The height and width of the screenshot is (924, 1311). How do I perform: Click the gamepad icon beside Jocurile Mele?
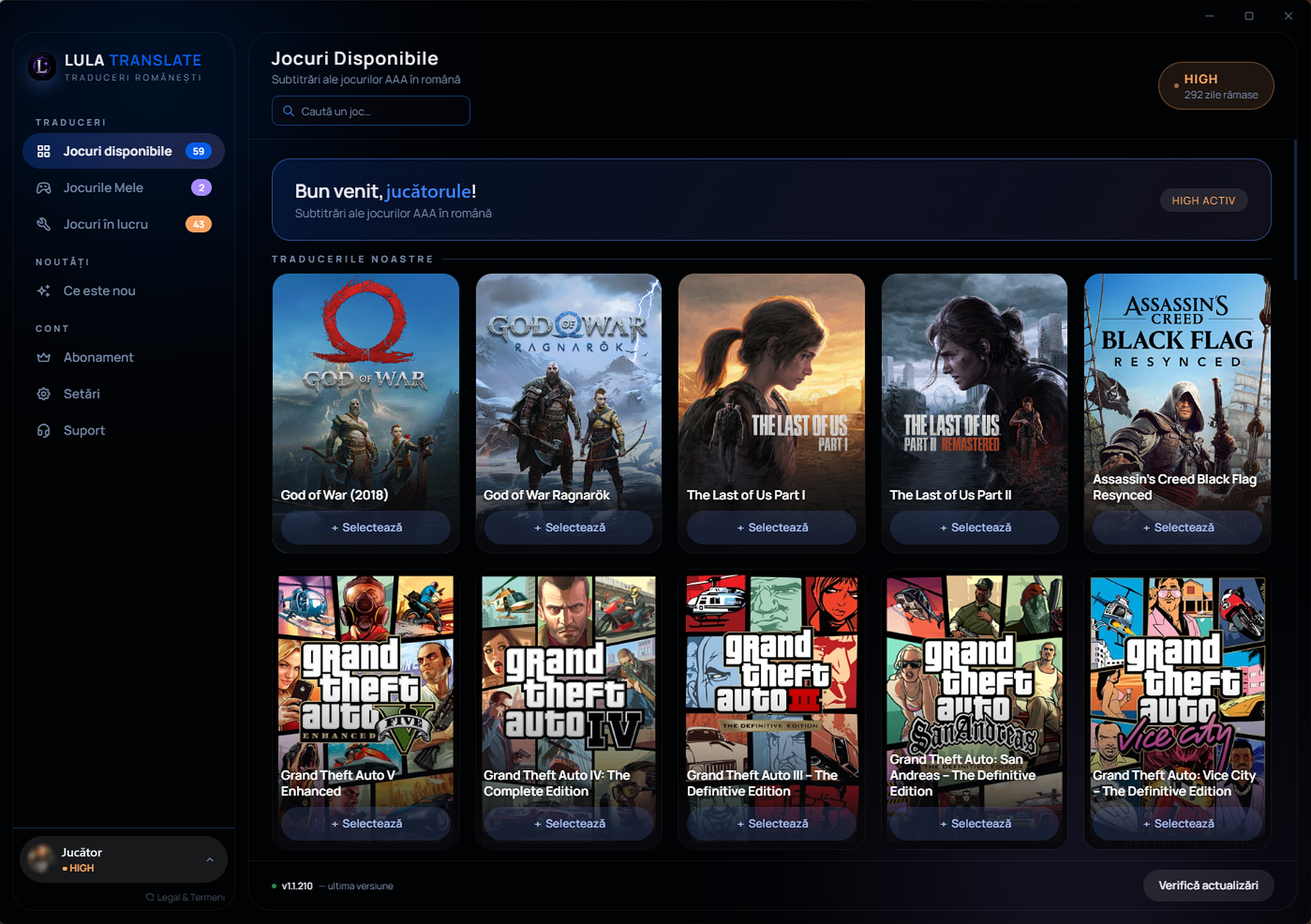click(44, 188)
